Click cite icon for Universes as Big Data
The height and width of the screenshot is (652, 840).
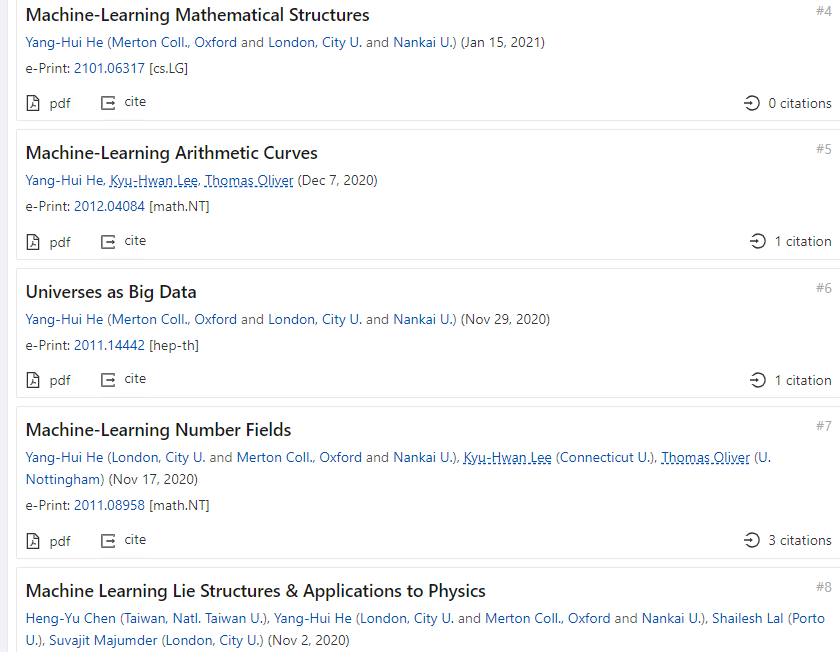(x=109, y=380)
